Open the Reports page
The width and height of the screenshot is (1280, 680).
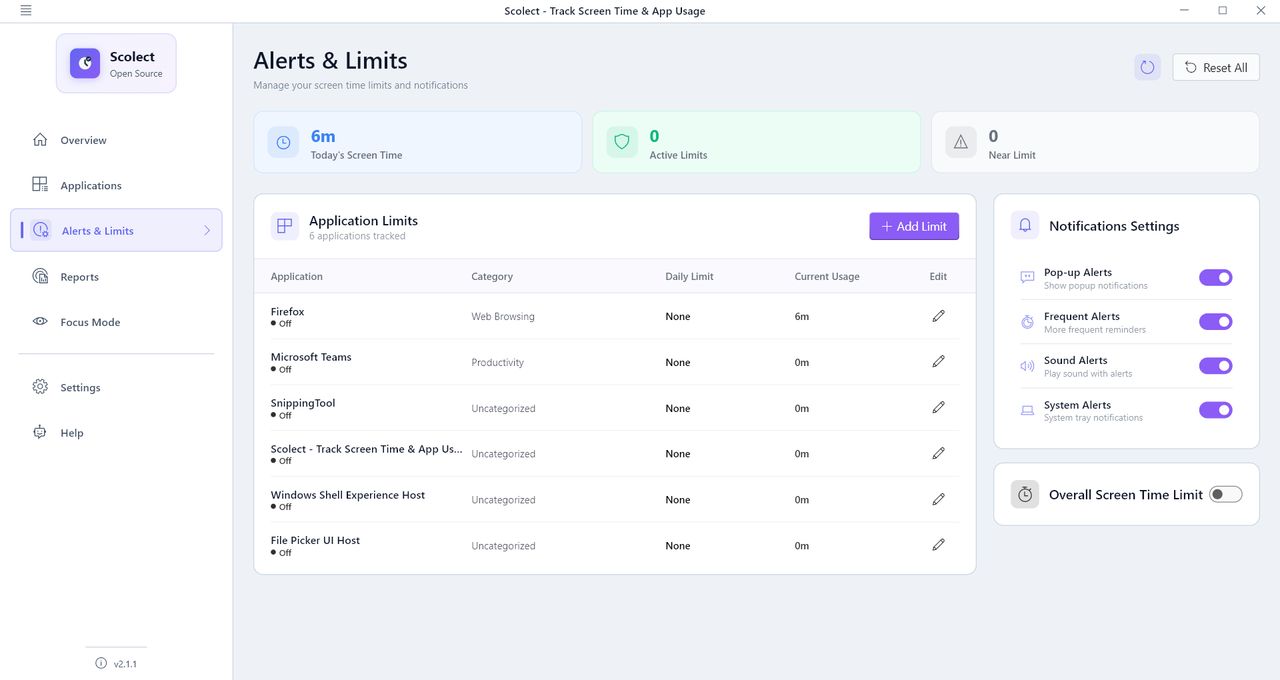[x=116, y=277]
